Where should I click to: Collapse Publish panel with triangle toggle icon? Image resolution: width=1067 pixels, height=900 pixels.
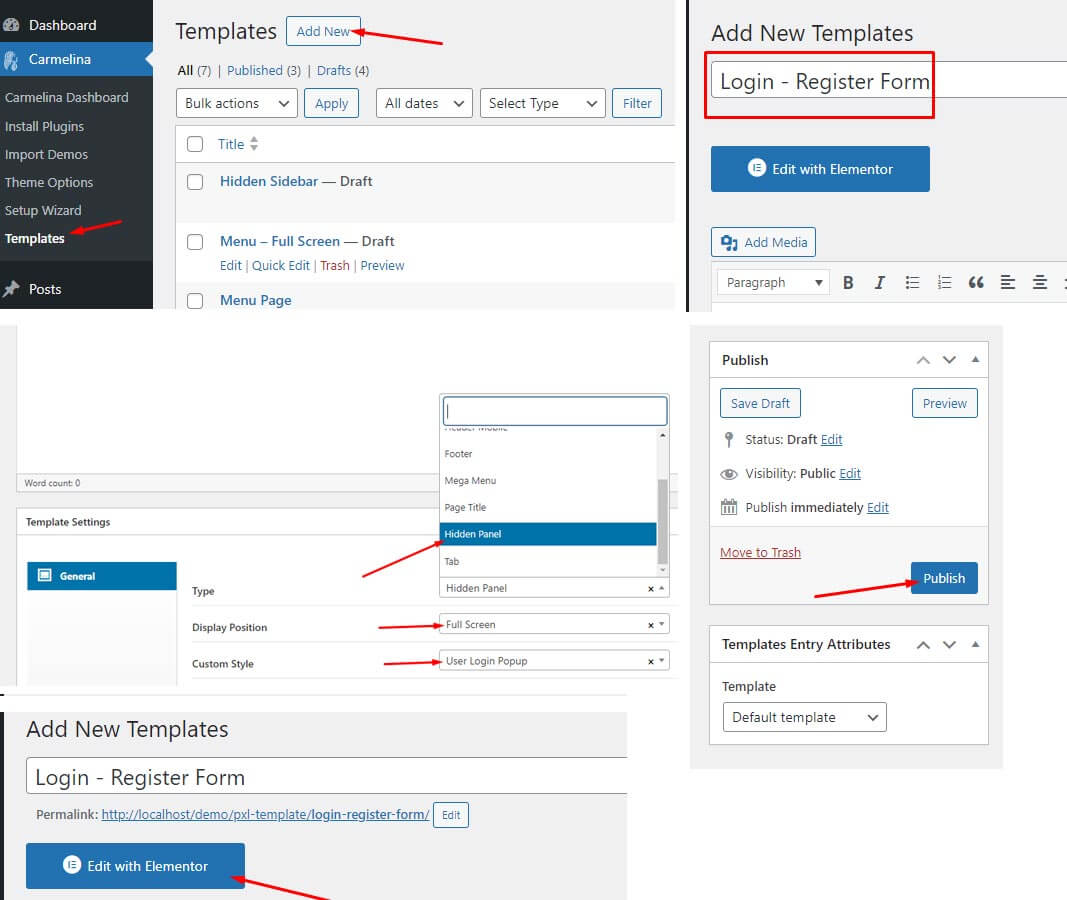pos(975,360)
